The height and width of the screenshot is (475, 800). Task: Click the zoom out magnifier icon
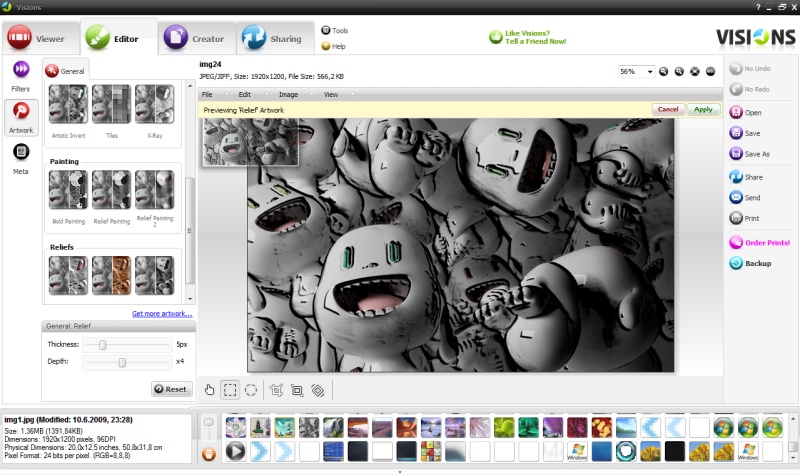[663, 71]
